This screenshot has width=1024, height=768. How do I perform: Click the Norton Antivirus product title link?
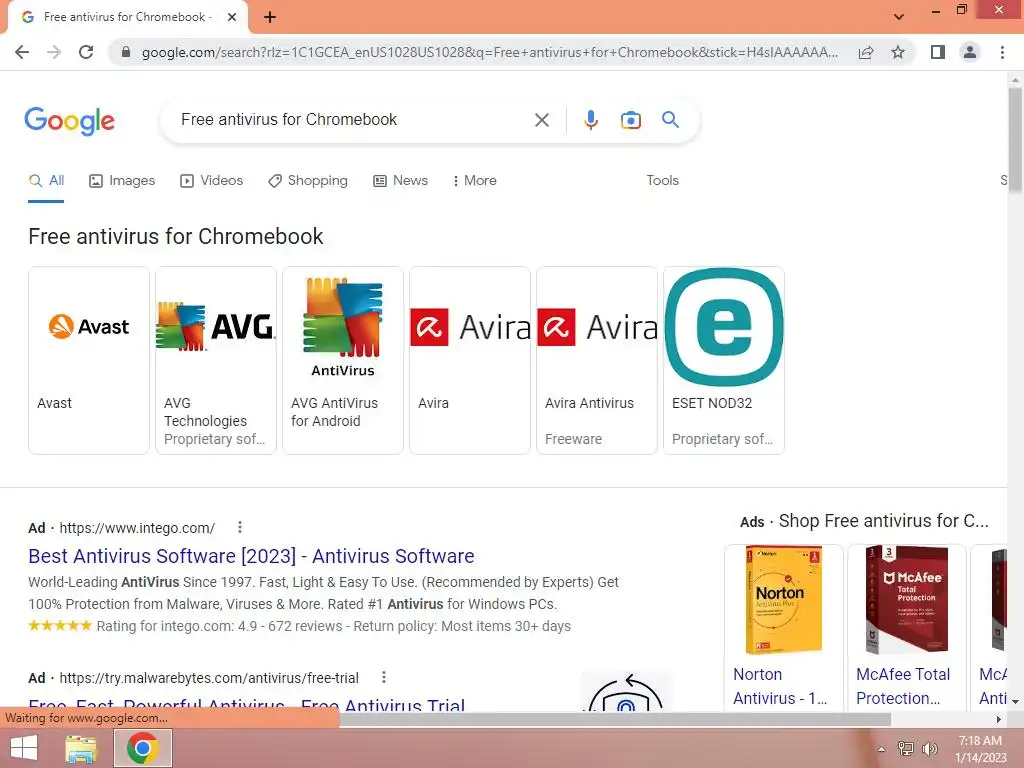coord(780,686)
